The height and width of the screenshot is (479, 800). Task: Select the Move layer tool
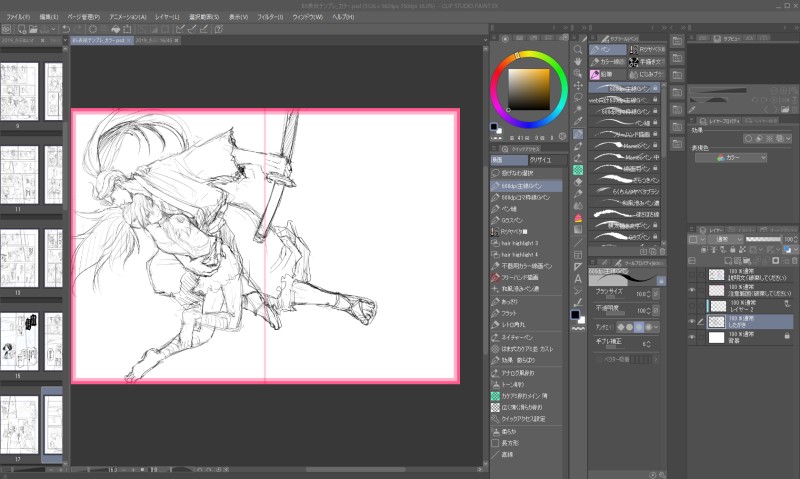[x=578, y=85]
